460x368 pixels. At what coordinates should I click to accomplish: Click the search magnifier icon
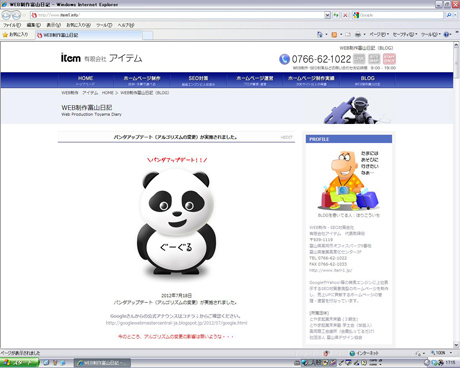tap(449, 15)
